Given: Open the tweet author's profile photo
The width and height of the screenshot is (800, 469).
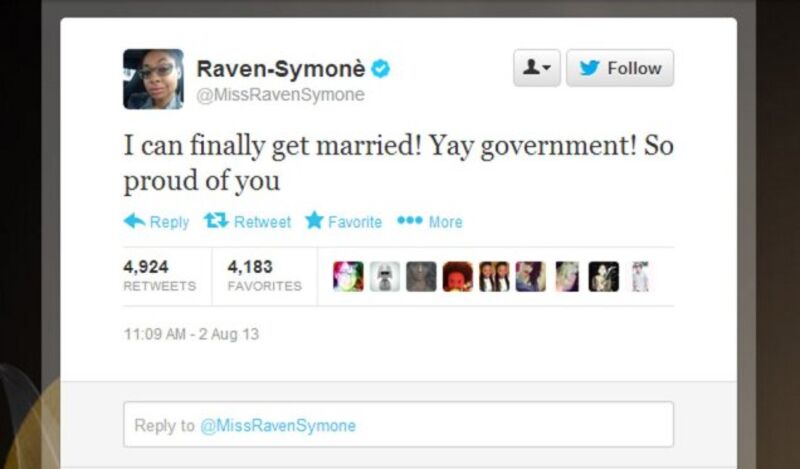Looking at the screenshot, I should pos(153,79).
